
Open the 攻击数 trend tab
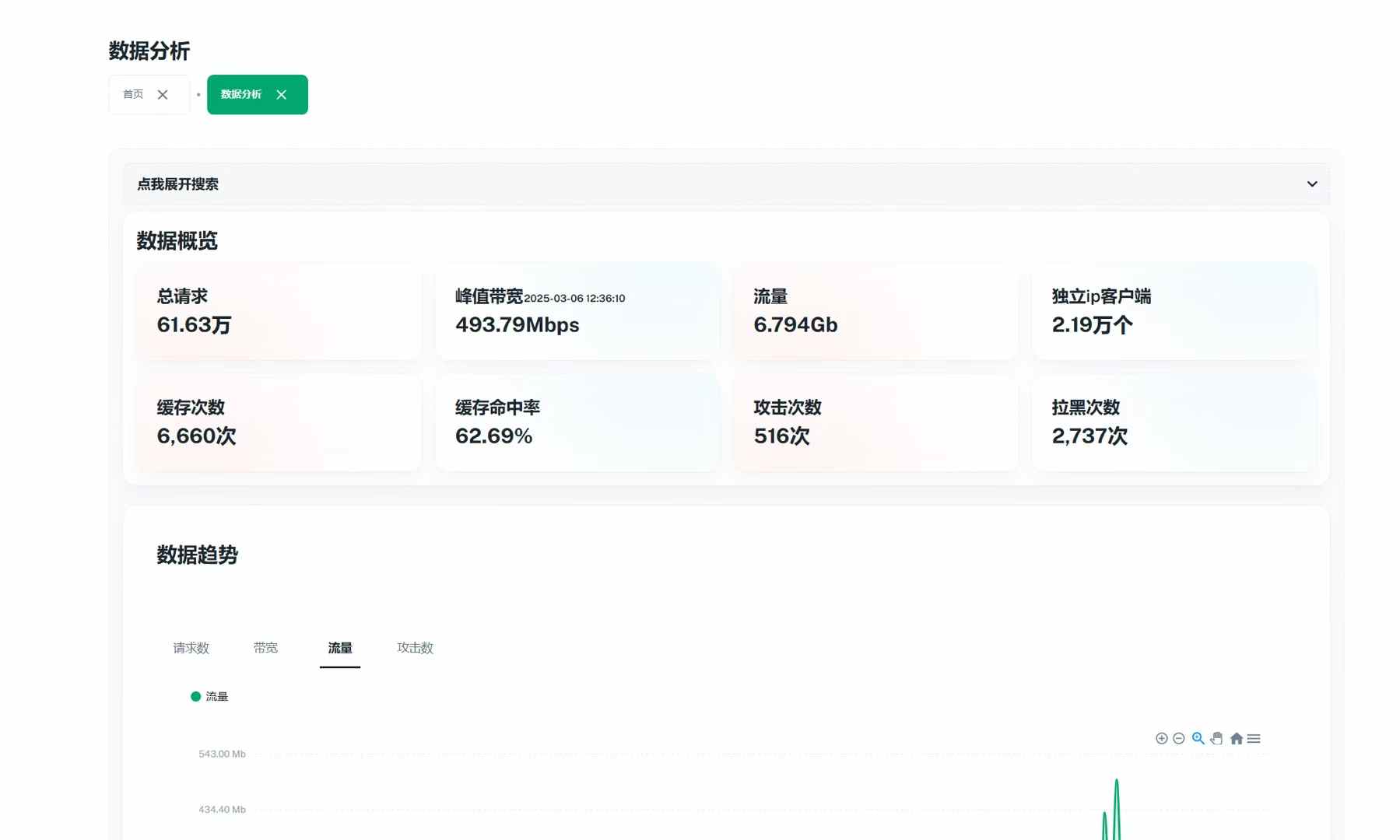click(x=415, y=648)
